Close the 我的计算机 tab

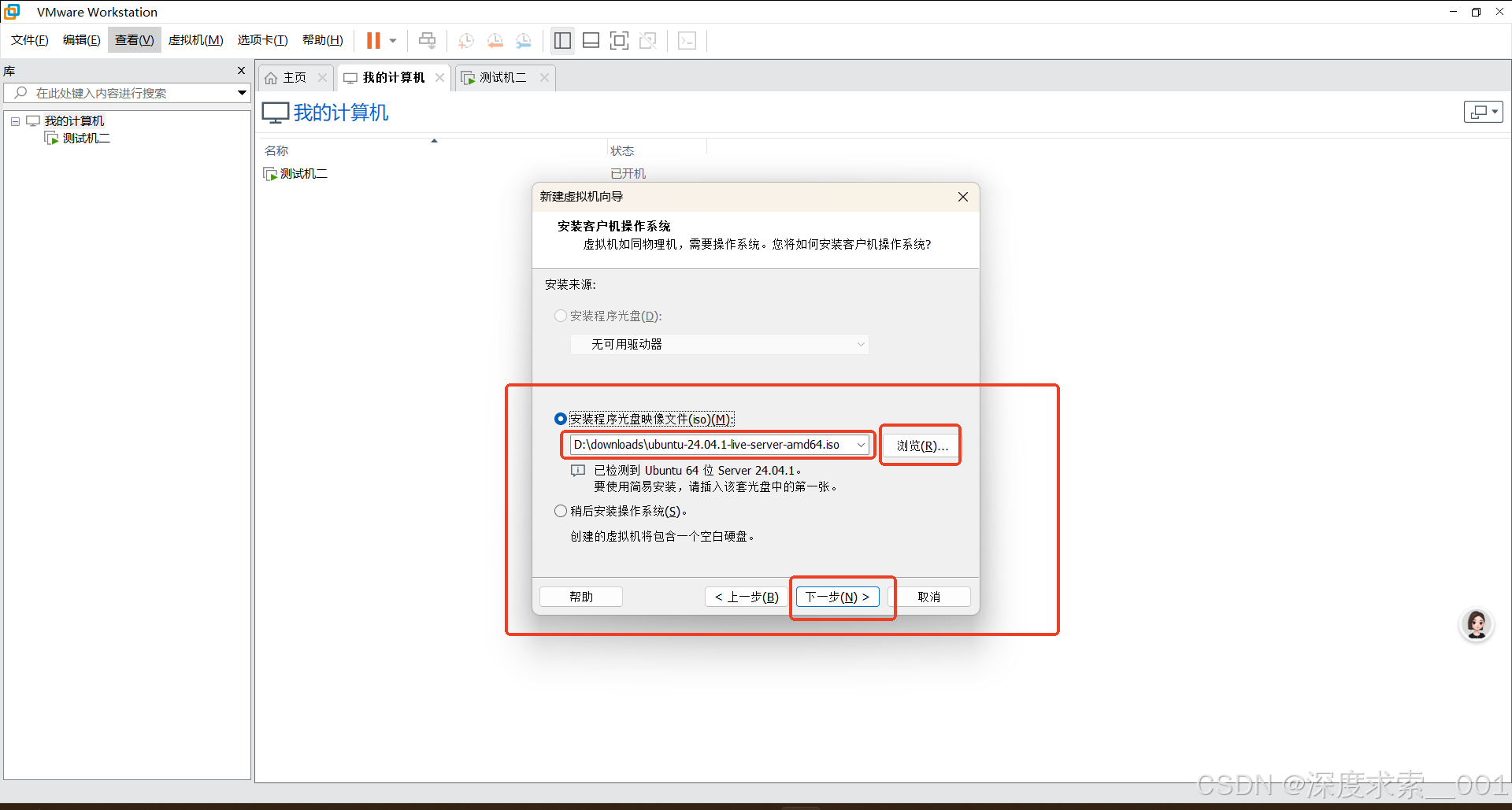click(439, 77)
